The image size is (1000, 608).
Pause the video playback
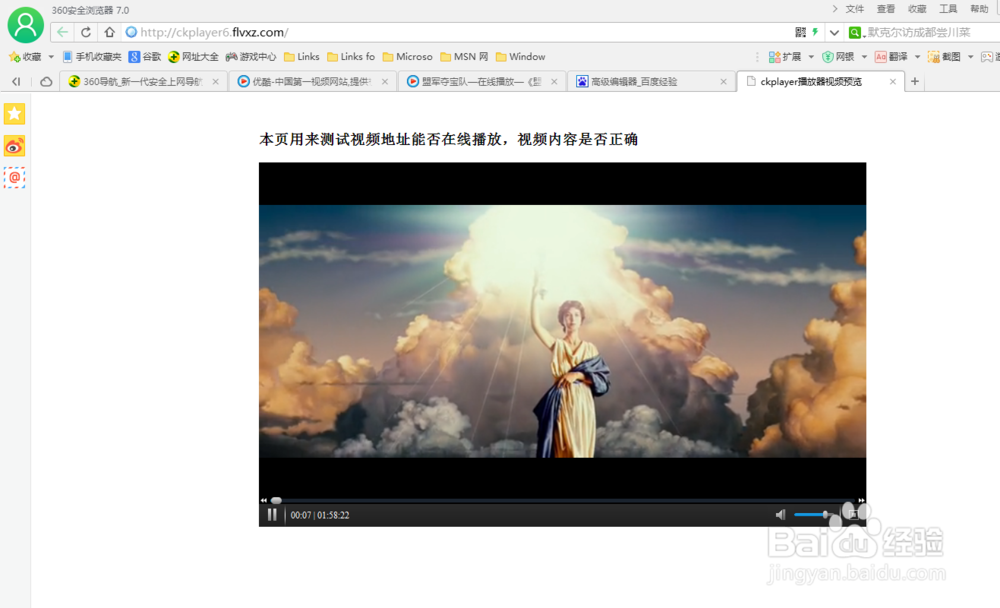[272, 515]
